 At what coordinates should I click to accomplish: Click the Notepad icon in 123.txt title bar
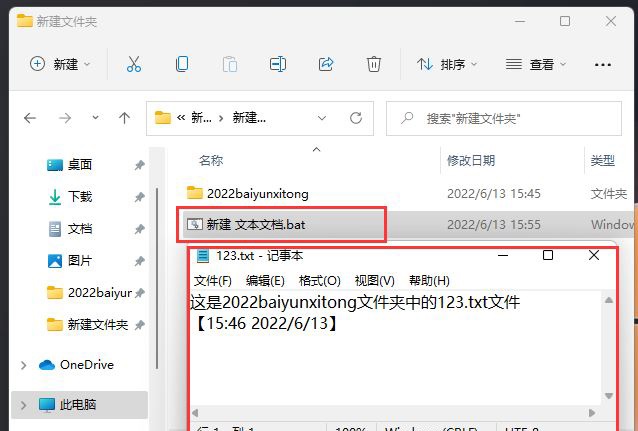tap(203, 256)
